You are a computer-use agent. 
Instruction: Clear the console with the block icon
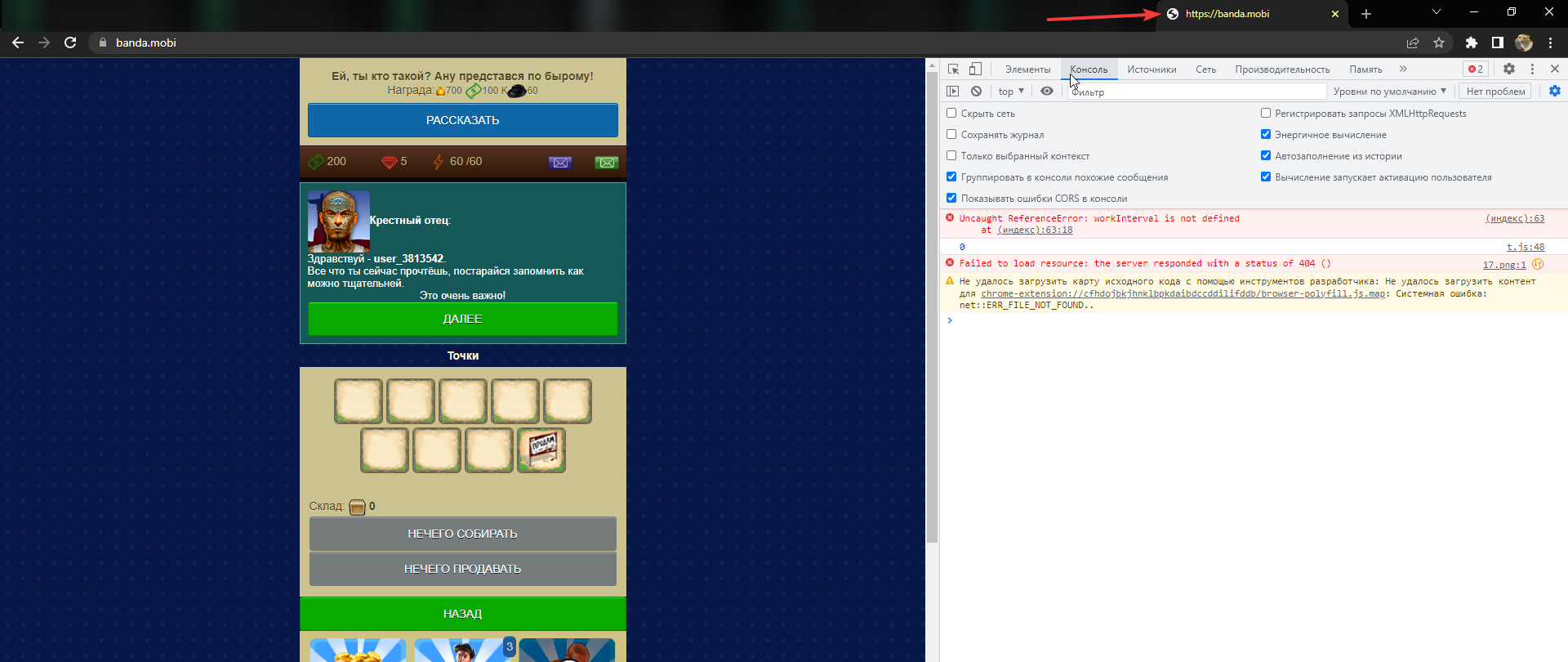coord(976,92)
